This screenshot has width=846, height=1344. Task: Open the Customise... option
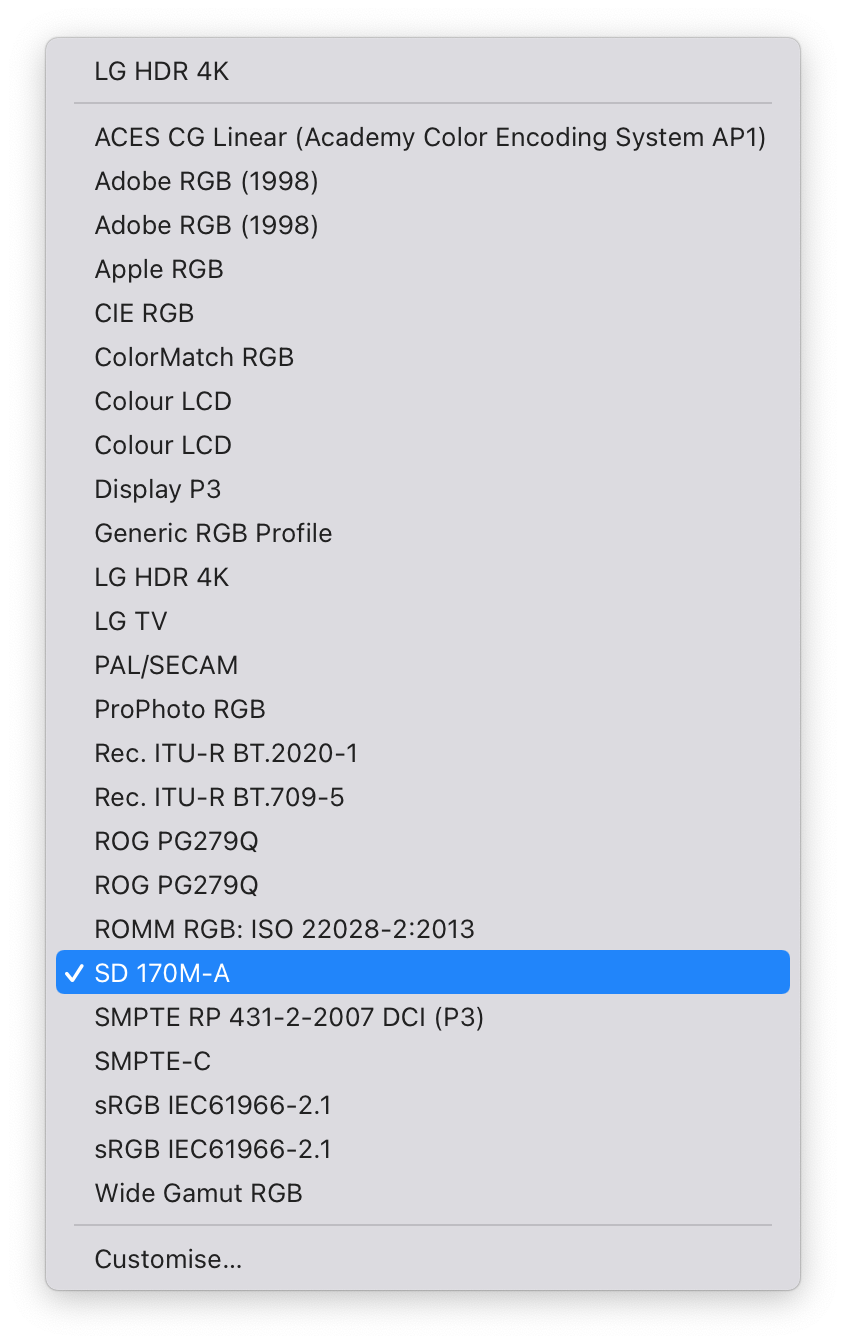click(x=168, y=1259)
